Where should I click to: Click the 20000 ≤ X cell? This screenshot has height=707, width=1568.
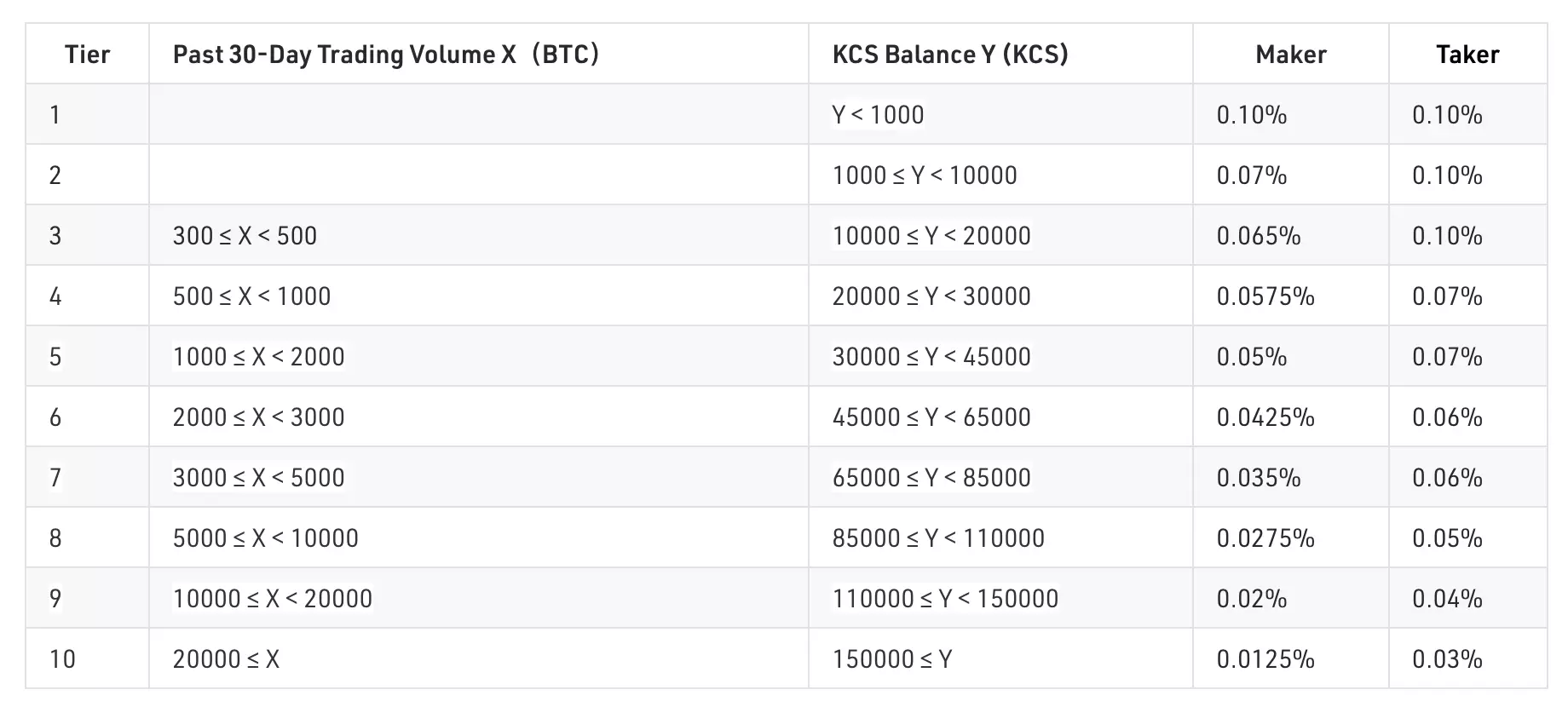pos(226,659)
